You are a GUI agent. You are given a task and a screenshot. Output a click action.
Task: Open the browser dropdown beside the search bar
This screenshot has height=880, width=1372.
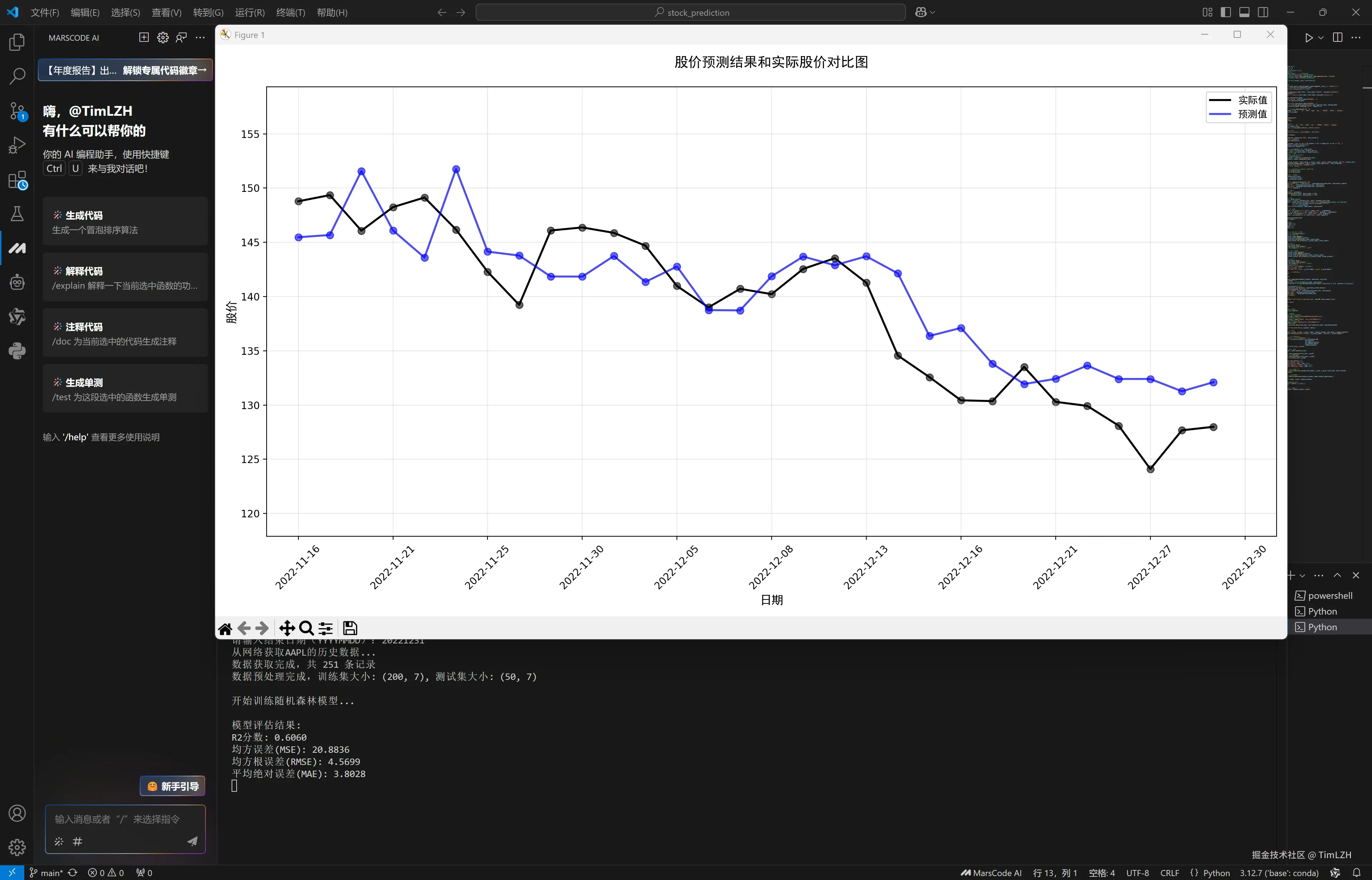(931, 12)
